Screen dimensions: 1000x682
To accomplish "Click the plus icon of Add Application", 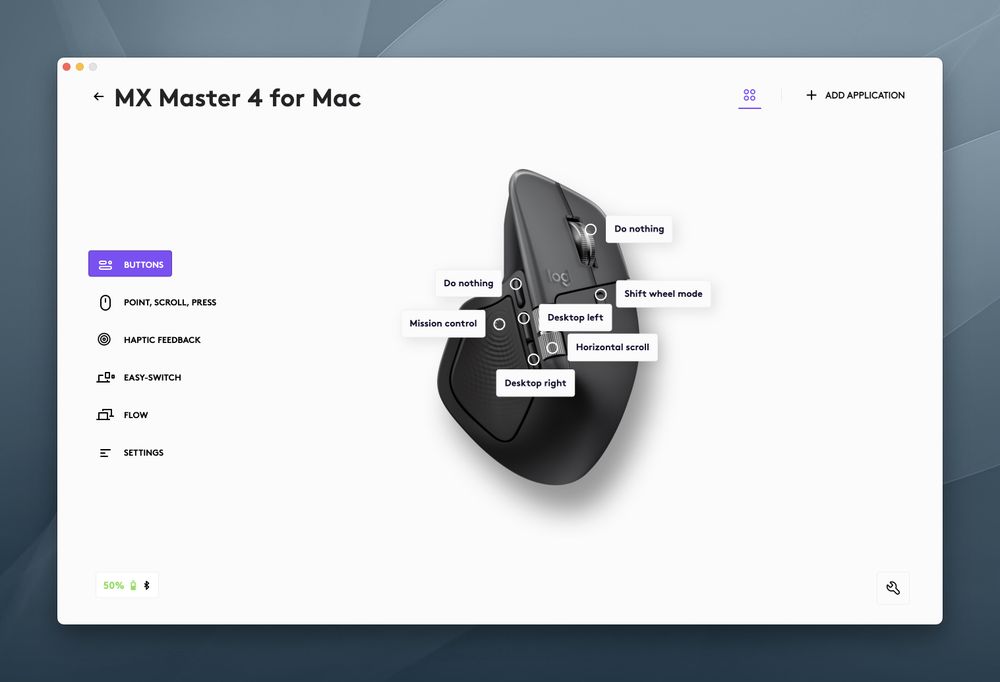I will 811,95.
